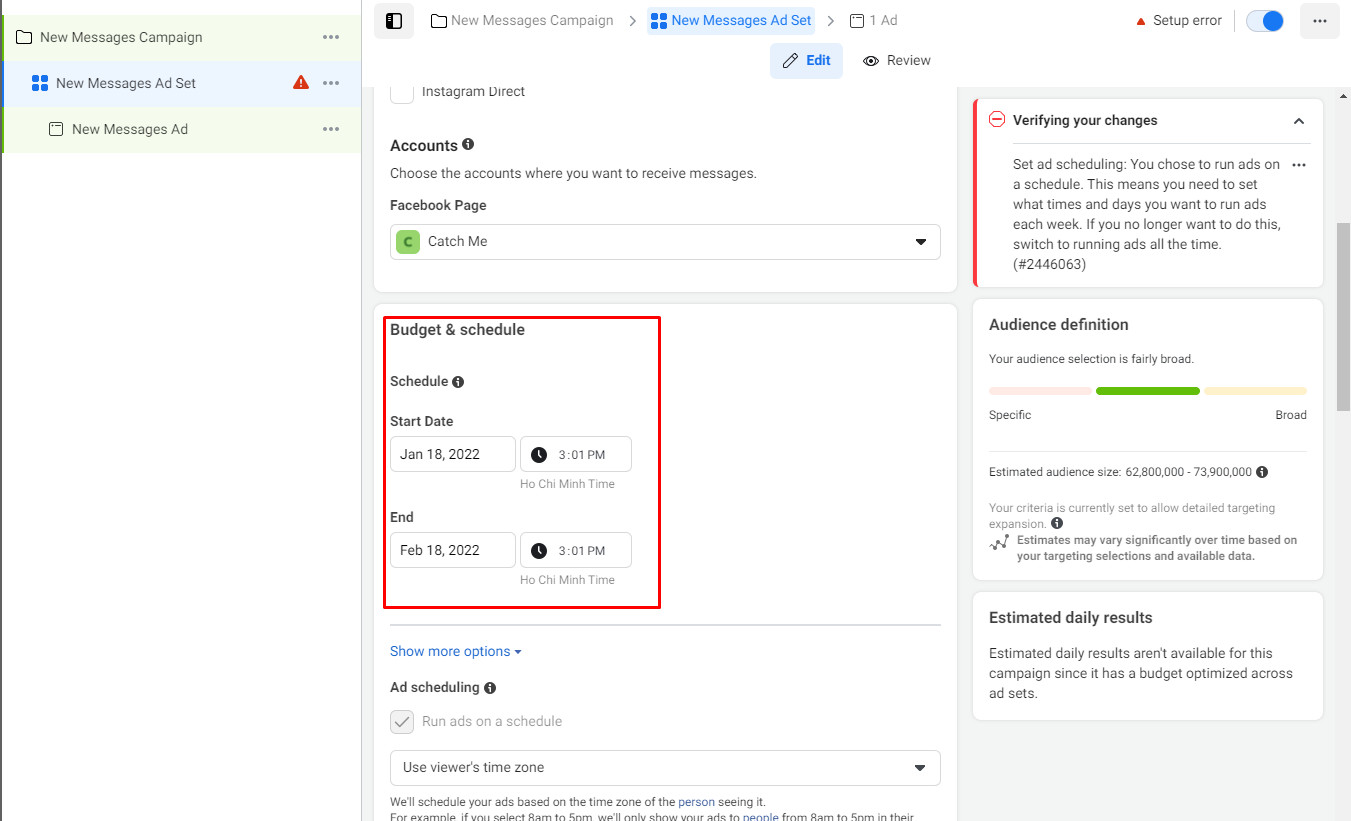The width and height of the screenshot is (1351, 821).
Task: Click Ho Chi Minh Time under End
Action: (567, 580)
